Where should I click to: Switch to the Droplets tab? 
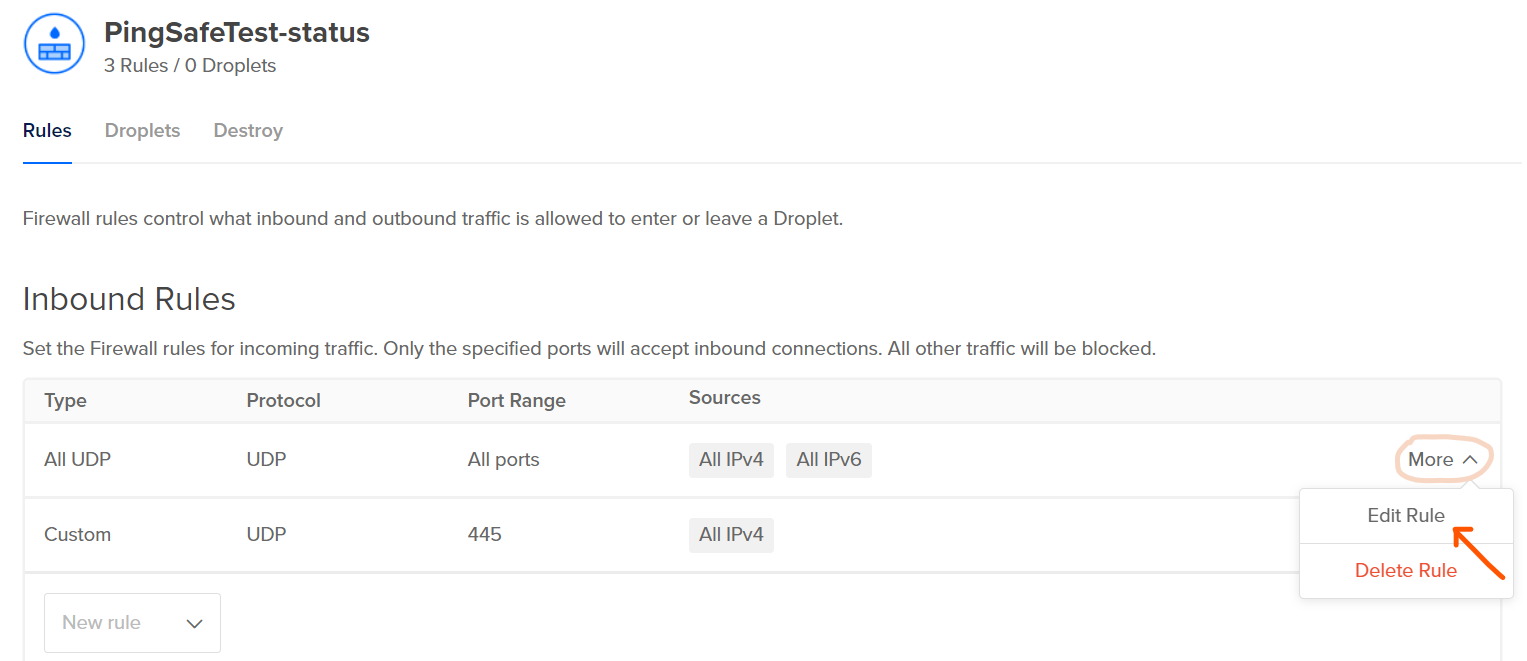click(x=142, y=131)
